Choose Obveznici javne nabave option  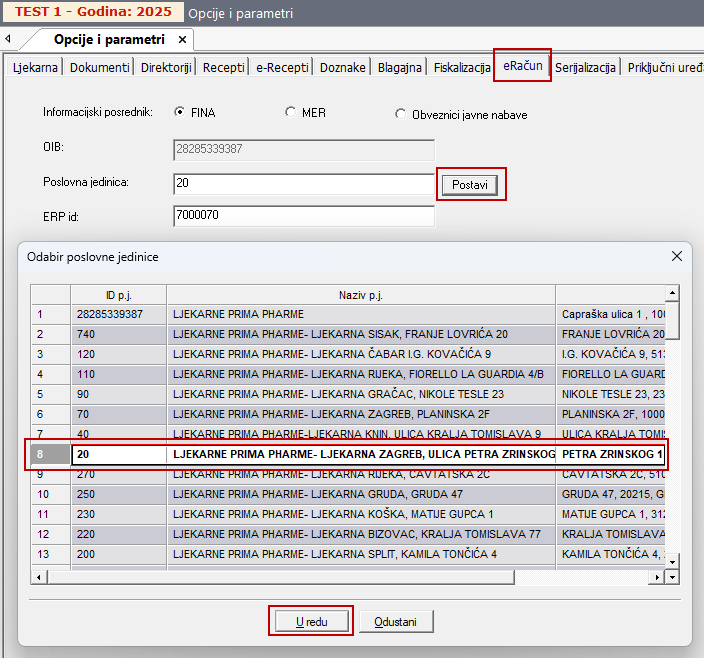tap(401, 114)
